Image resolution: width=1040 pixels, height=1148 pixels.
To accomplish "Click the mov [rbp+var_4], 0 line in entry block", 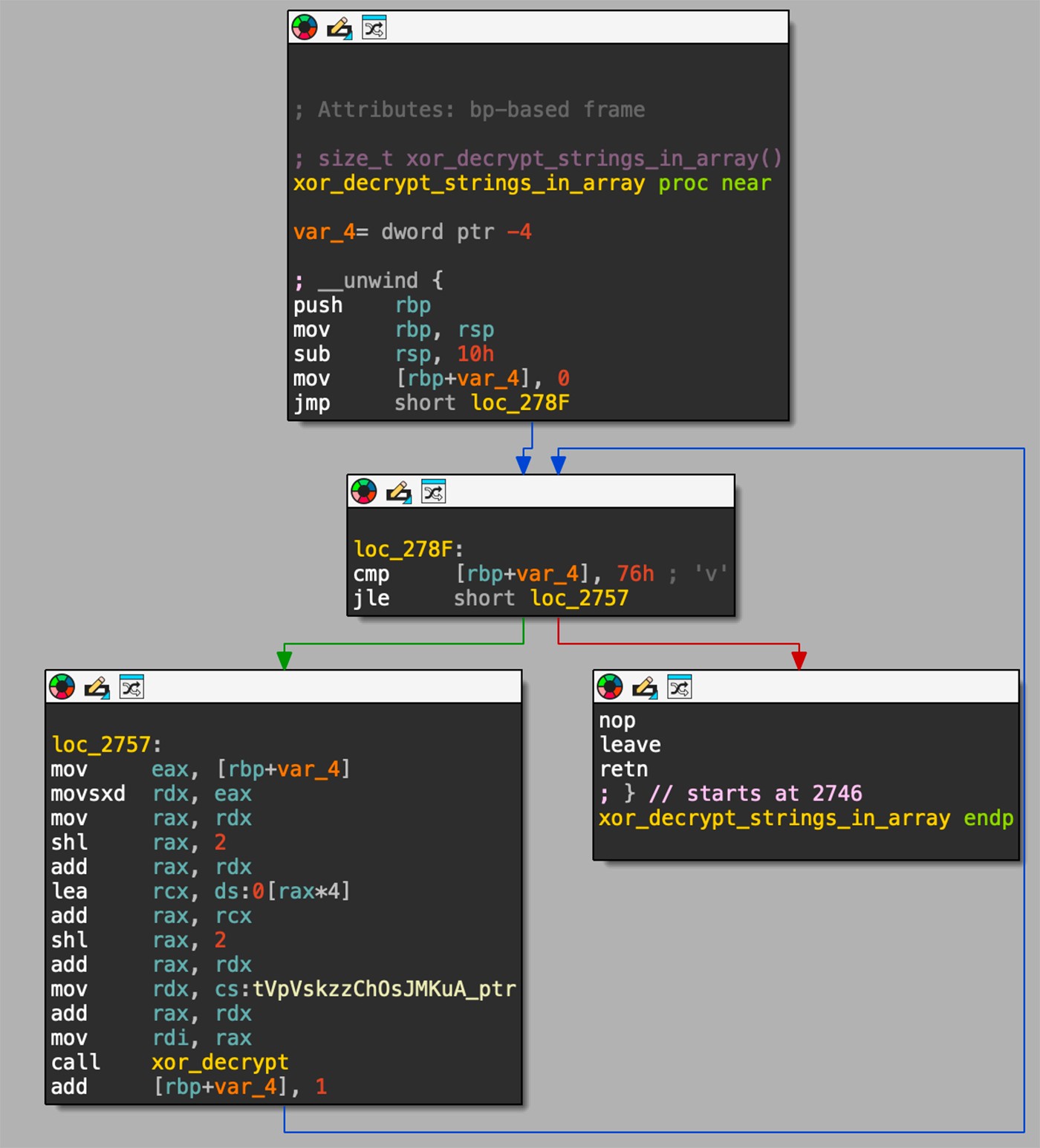I will point(432,379).
